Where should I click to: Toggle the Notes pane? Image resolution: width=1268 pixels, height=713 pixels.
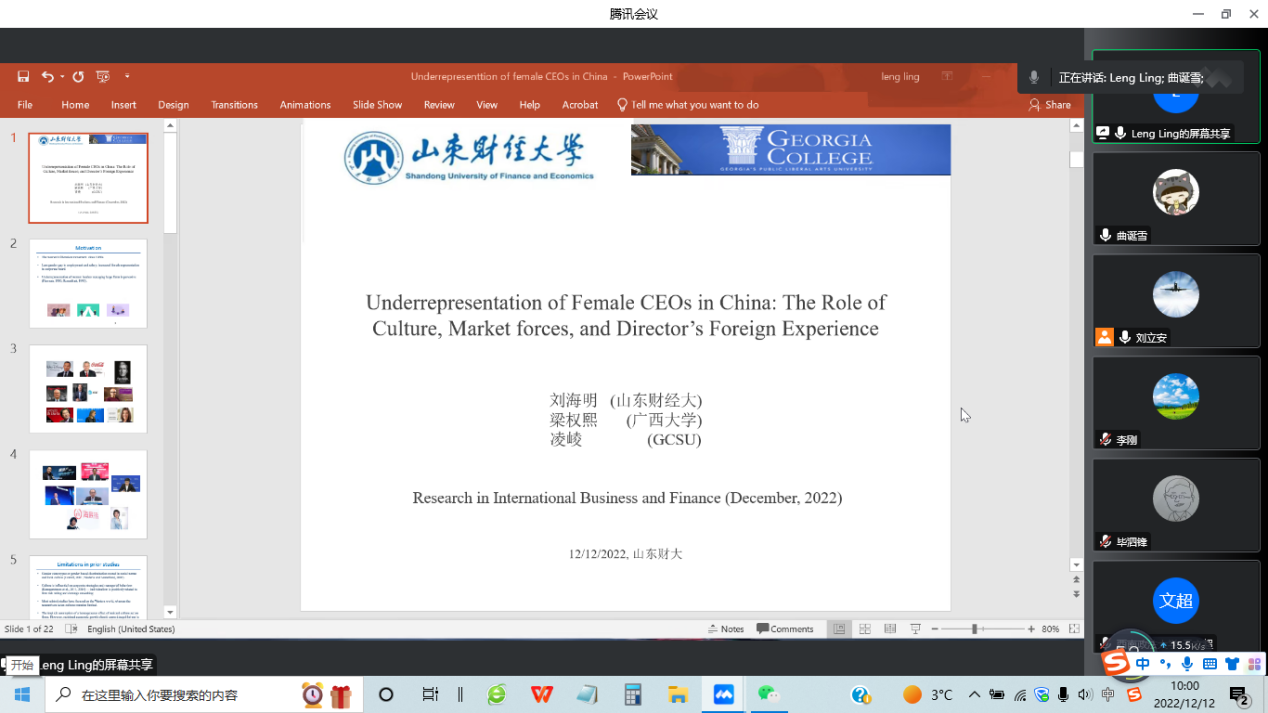coord(726,629)
